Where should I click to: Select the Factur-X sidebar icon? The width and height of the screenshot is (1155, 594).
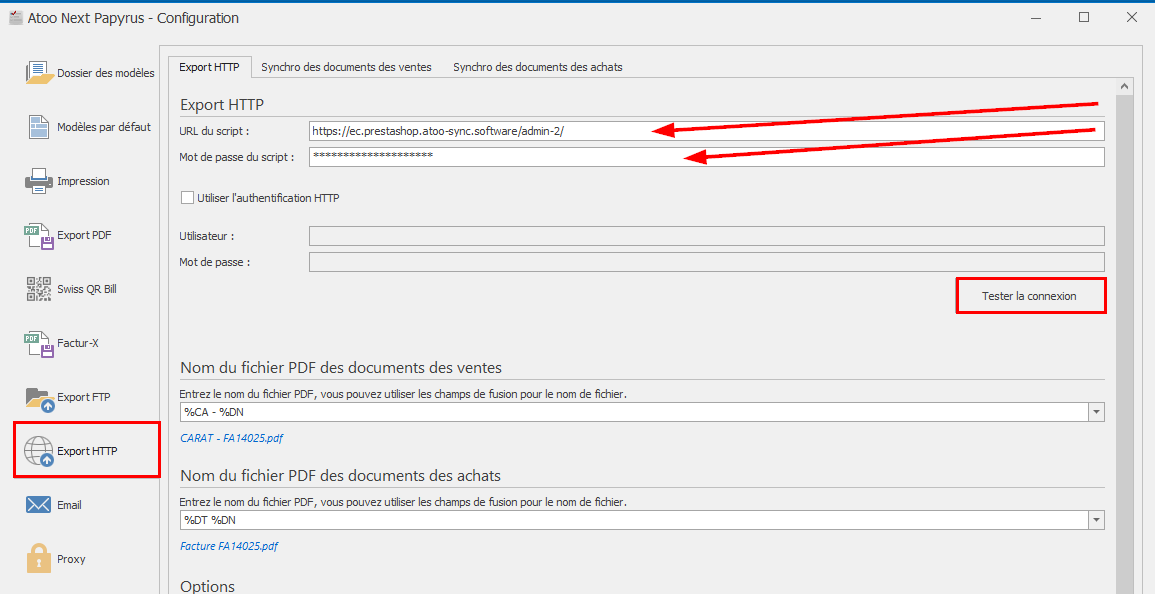(x=39, y=343)
